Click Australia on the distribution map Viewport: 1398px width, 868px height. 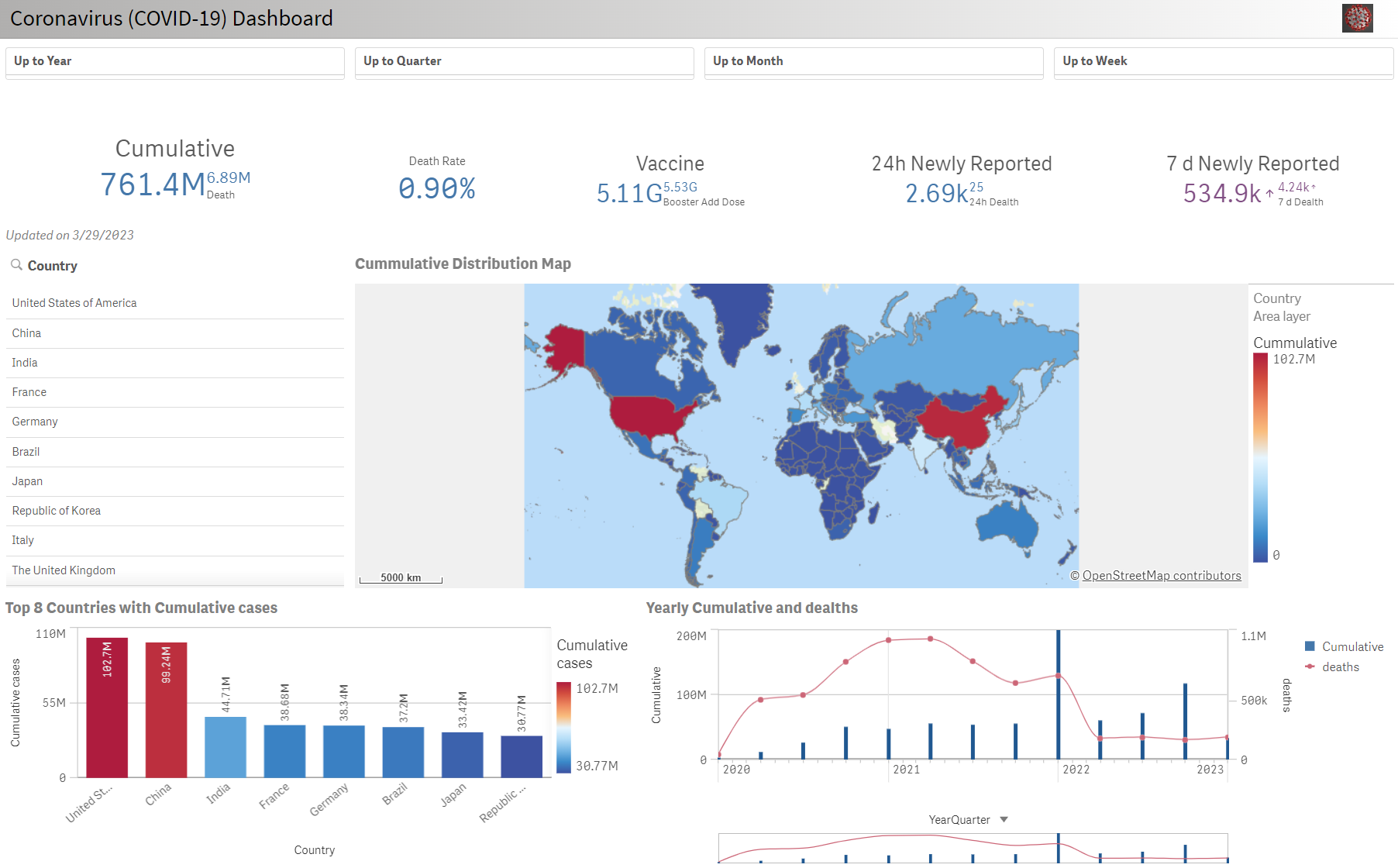pyautogui.click(x=1007, y=525)
